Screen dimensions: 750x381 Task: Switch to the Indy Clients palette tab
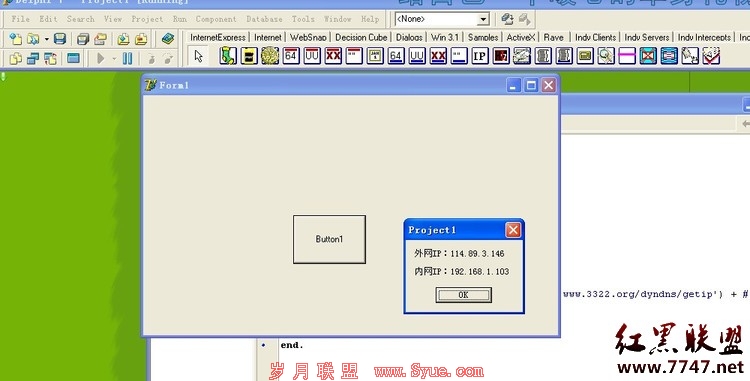596,37
